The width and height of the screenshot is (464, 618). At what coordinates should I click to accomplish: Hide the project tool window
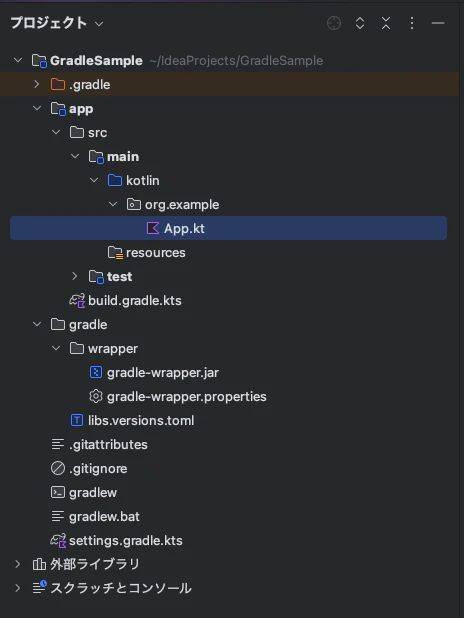point(438,23)
